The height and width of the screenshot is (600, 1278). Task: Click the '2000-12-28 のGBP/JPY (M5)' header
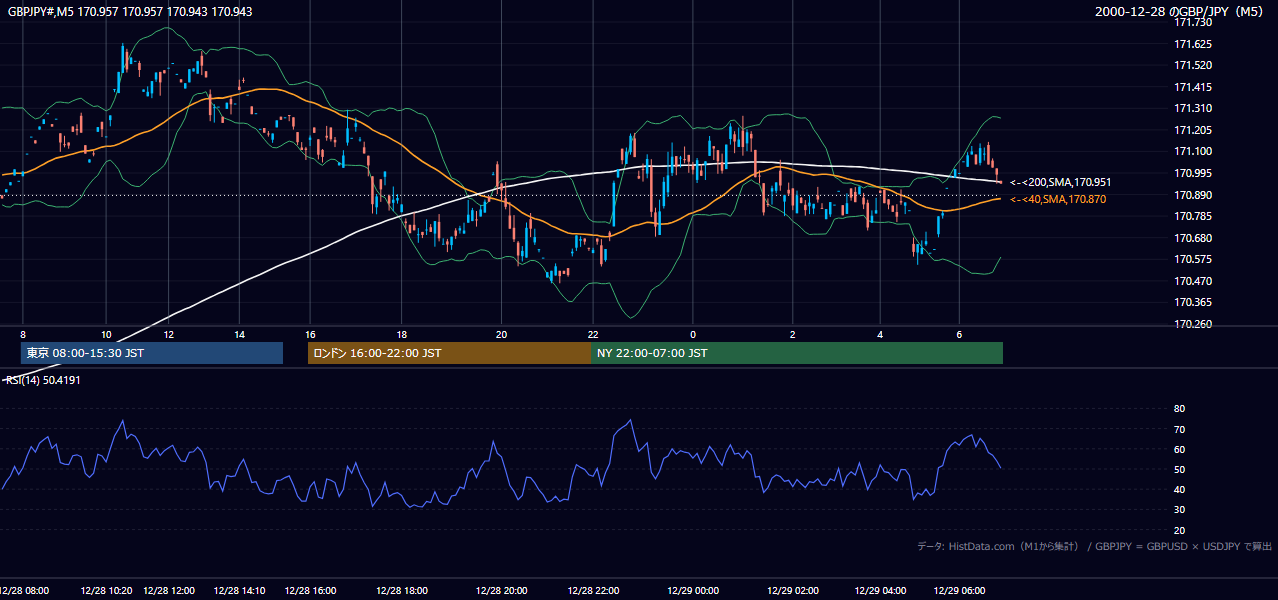point(1180,12)
